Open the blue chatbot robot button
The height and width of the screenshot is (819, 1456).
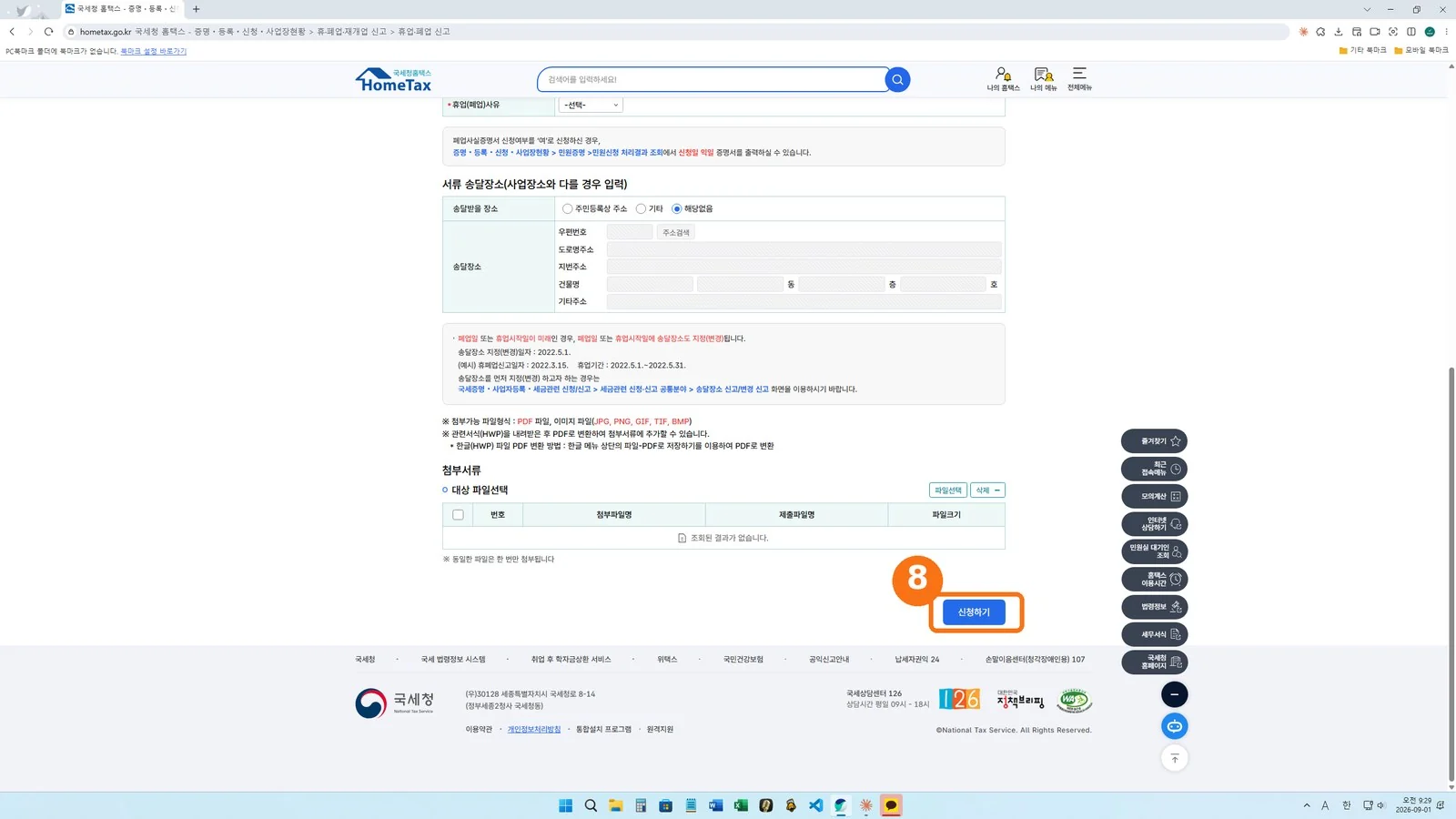[1175, 726]
